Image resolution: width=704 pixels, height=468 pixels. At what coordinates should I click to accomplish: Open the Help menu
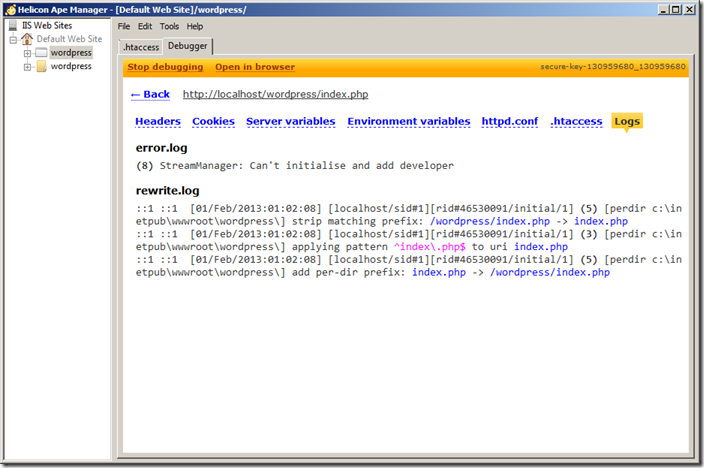(x=194, y=26)
